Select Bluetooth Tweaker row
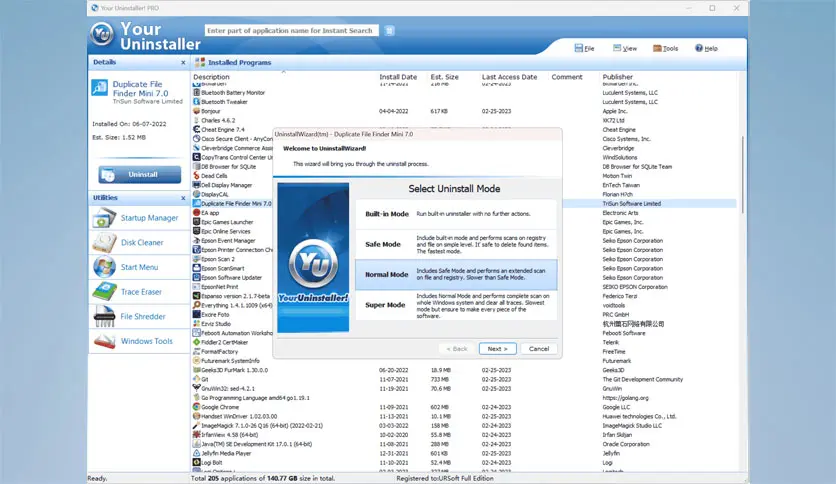 click(x=464, y=102)
